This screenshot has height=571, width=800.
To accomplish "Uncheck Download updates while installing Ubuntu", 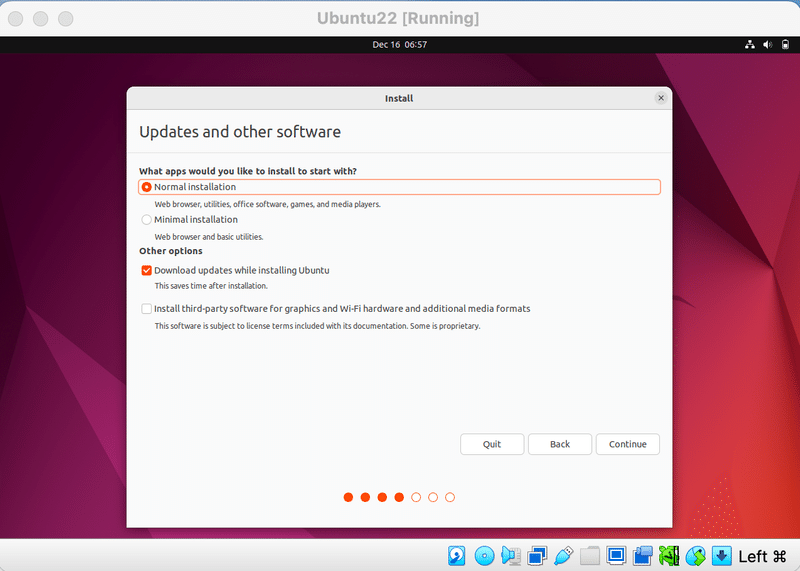I will [x=146, y=270].
